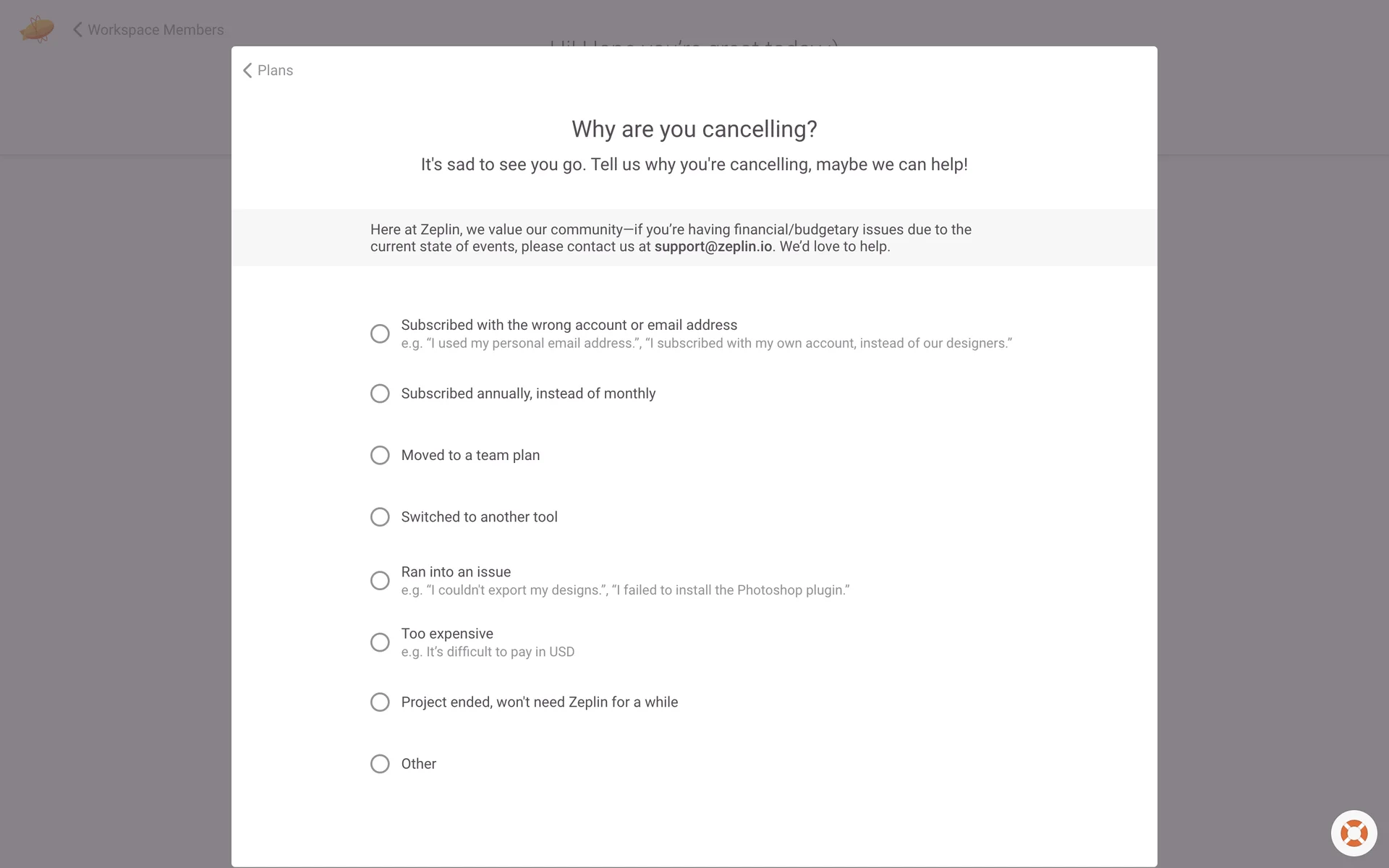Viewport: 1389px width, 868px height.
Task: Select 'Ran into an issue' radio button
Action: click(380, 581)
